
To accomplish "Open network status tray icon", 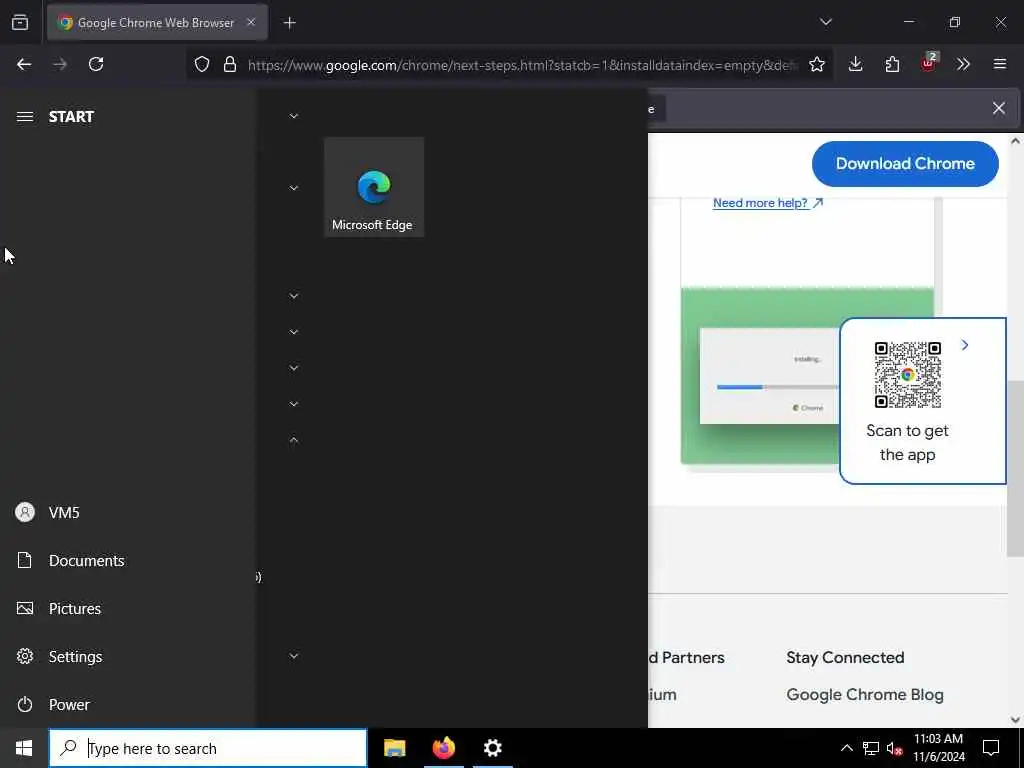I will pyautogui.click(x=871, y=748).
